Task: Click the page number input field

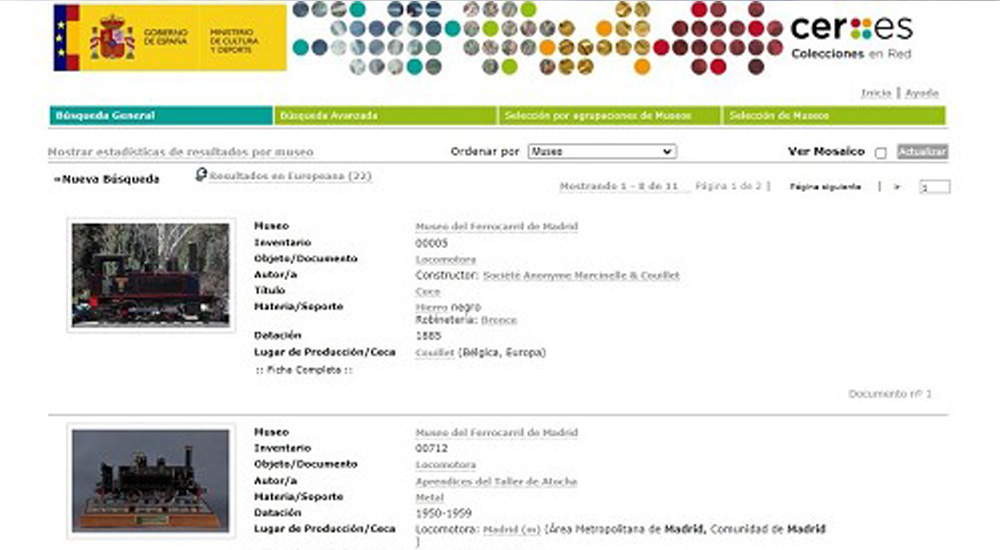Action: pyautogui.click(x=934, y=187)
